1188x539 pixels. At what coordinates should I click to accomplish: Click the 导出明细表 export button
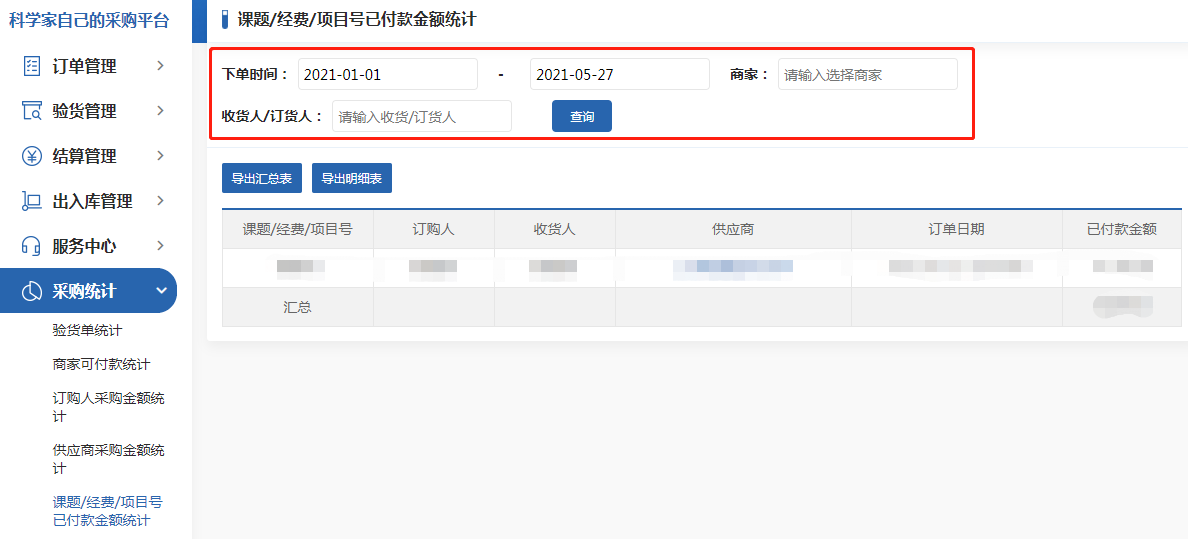point(351,178)
